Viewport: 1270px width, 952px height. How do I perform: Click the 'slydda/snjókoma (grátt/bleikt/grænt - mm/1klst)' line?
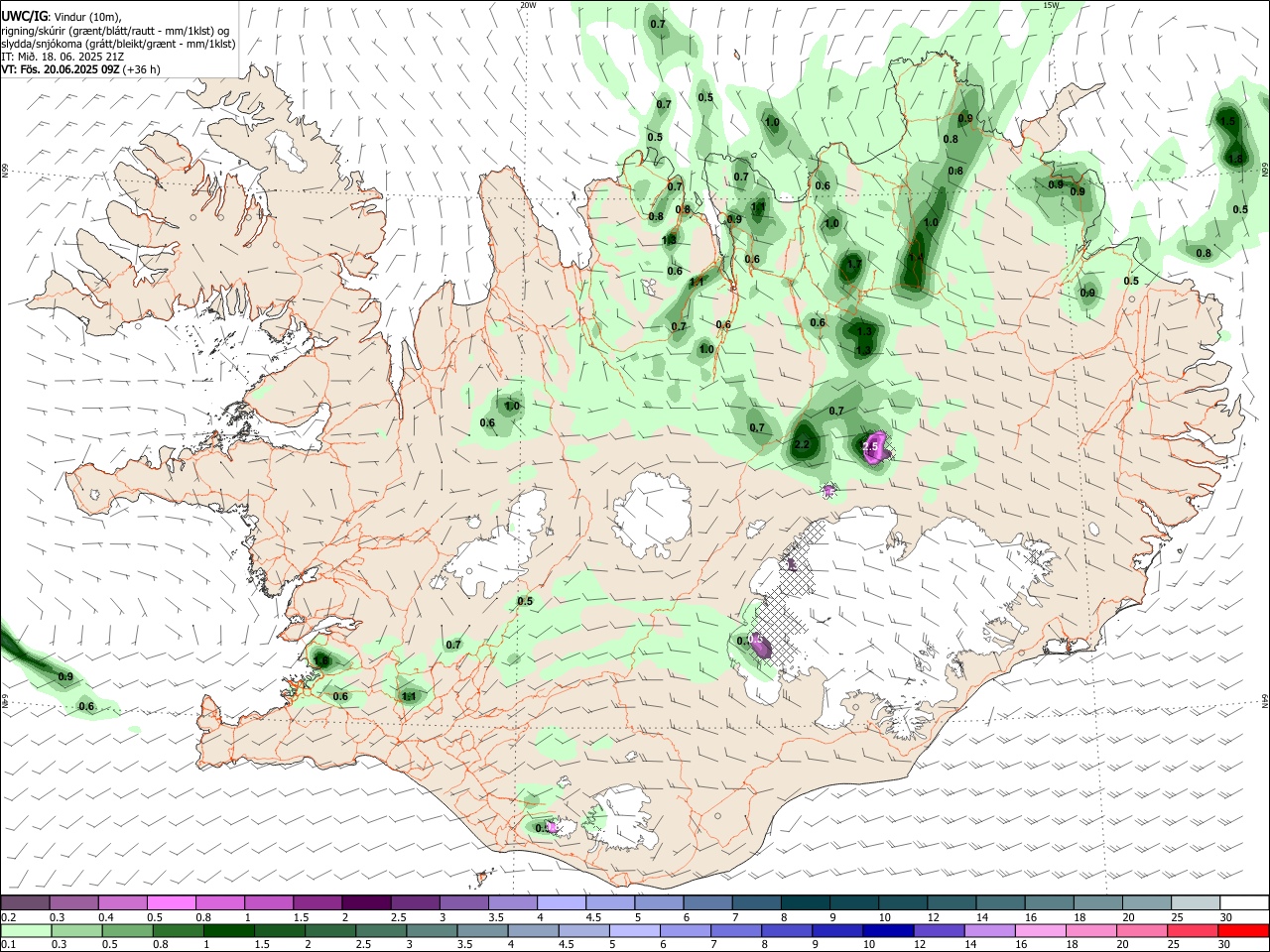(118, 44)
